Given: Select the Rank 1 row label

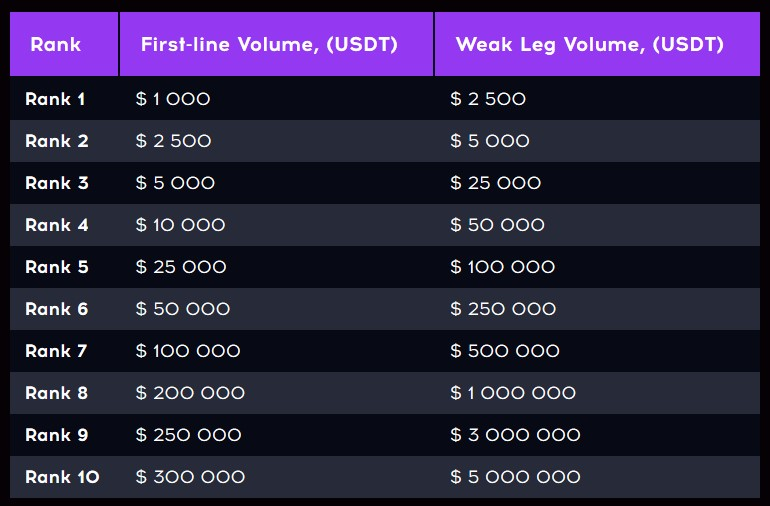Looking at the screenshot, I should 55,99.
